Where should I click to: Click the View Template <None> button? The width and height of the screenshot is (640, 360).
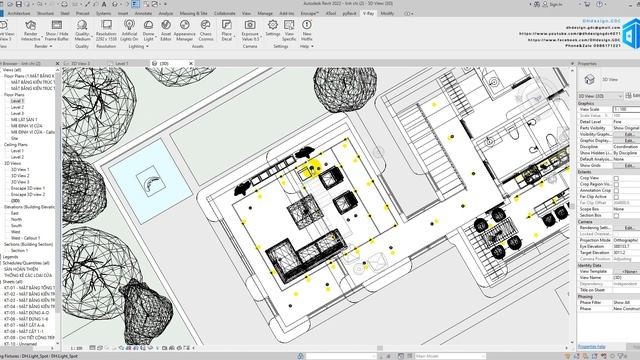(x=628, y=271)
